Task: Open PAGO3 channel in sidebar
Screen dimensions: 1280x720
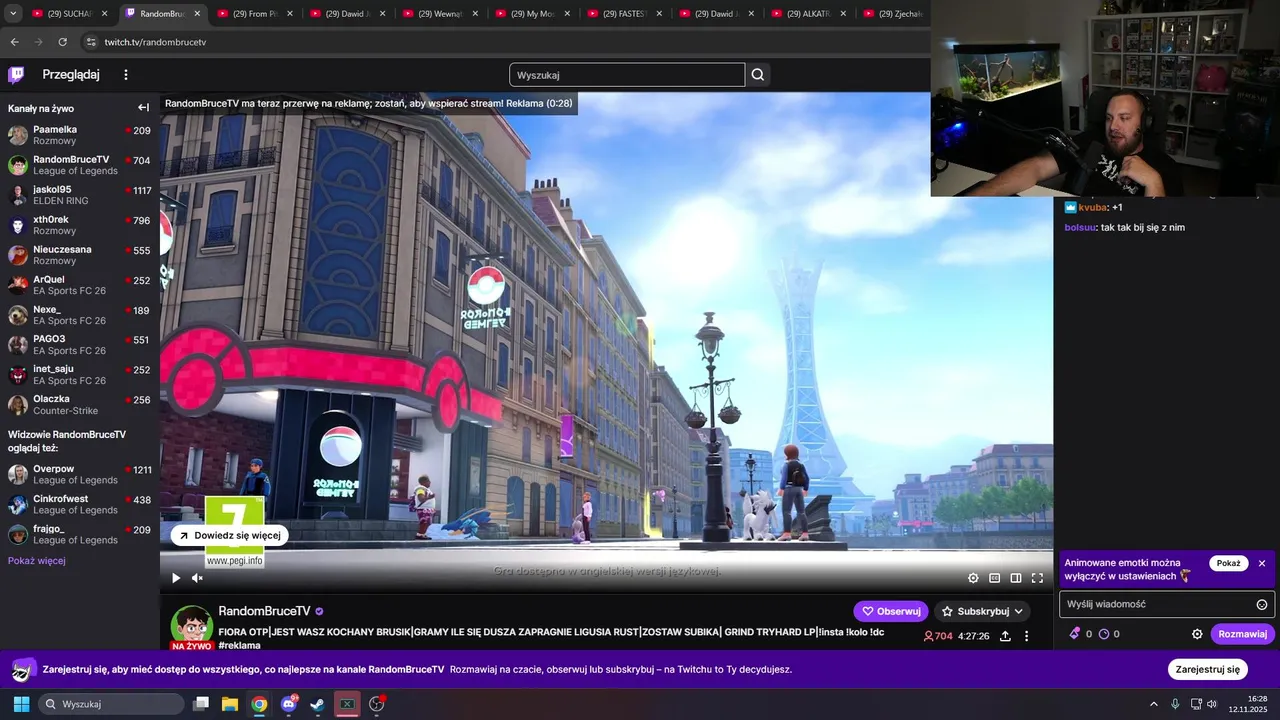Action: click(79, 345)
